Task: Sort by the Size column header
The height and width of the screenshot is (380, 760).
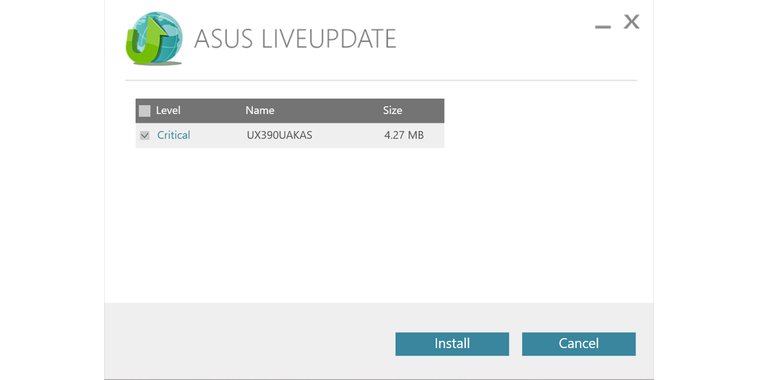Action: pos(392,111)
